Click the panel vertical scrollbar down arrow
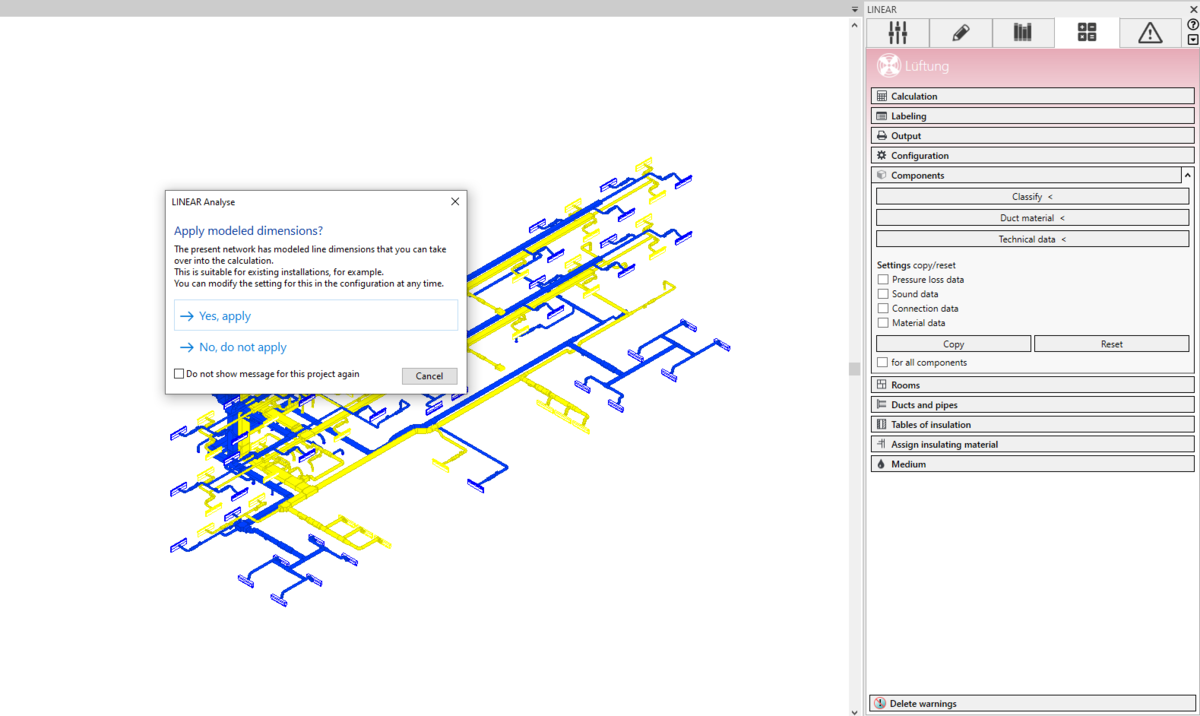1200x716 pixels. click(854, 711)
